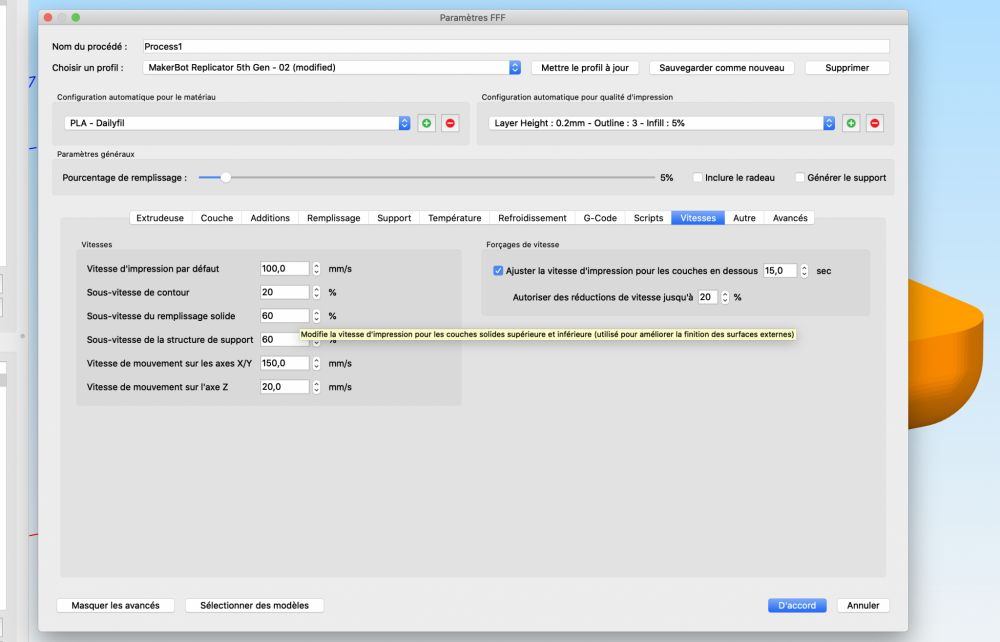This screenshot has height=642, width=1000.
Task: Add a new print quality configuration
Action: pyautogui.click(x=851, y=123)
